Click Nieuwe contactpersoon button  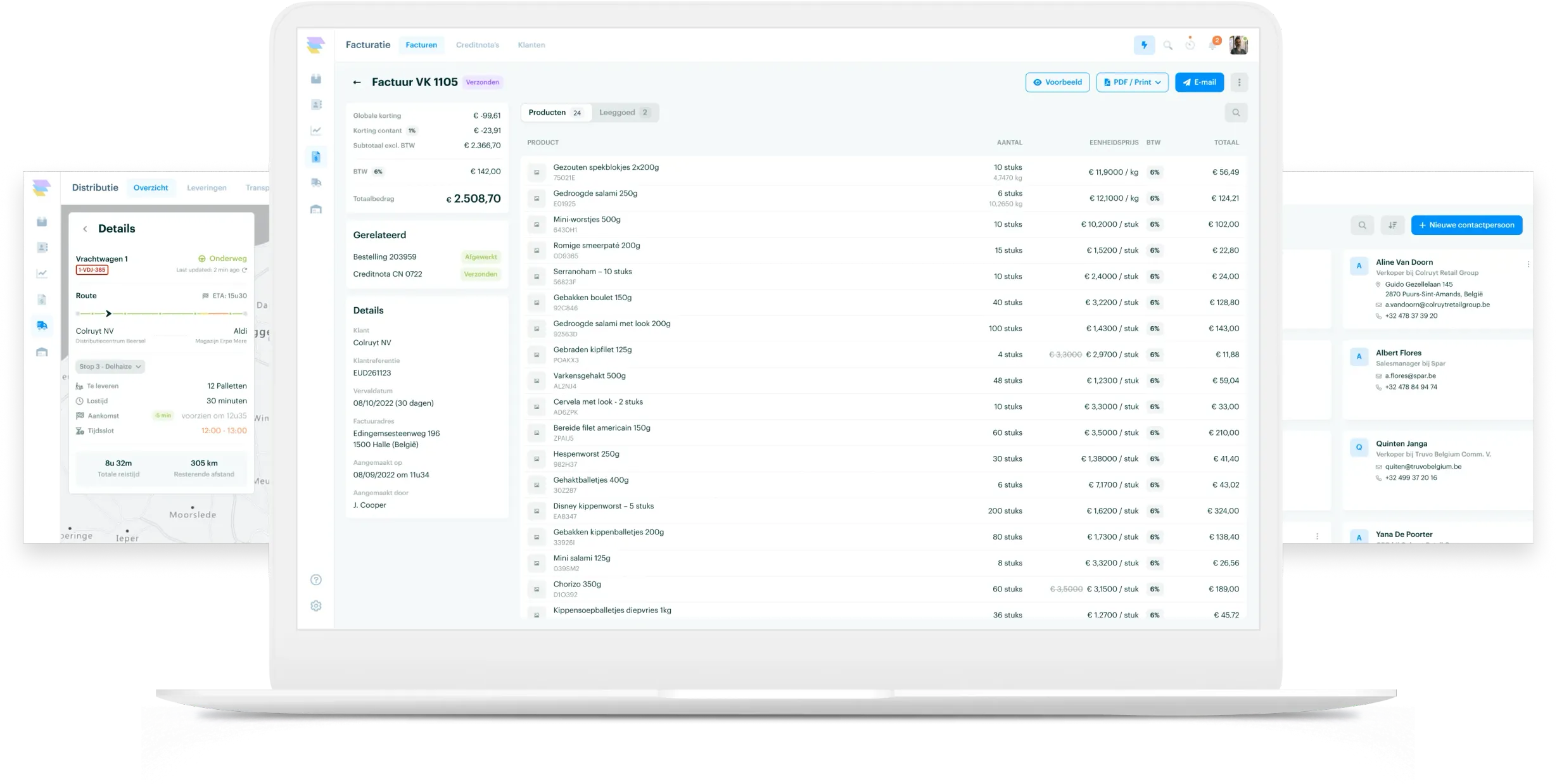pyautogui.click(x=1466, y=225)
